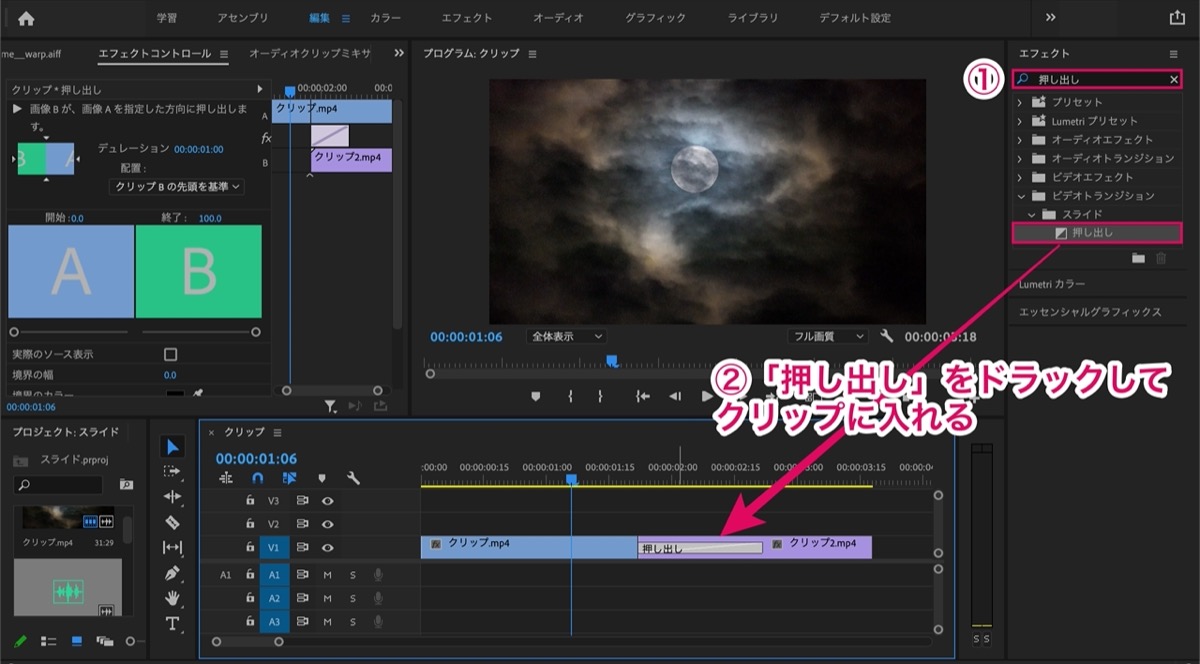Mute audio track A1
Image resolution: width=1200 pixels, height=664 pixels.
327,574
